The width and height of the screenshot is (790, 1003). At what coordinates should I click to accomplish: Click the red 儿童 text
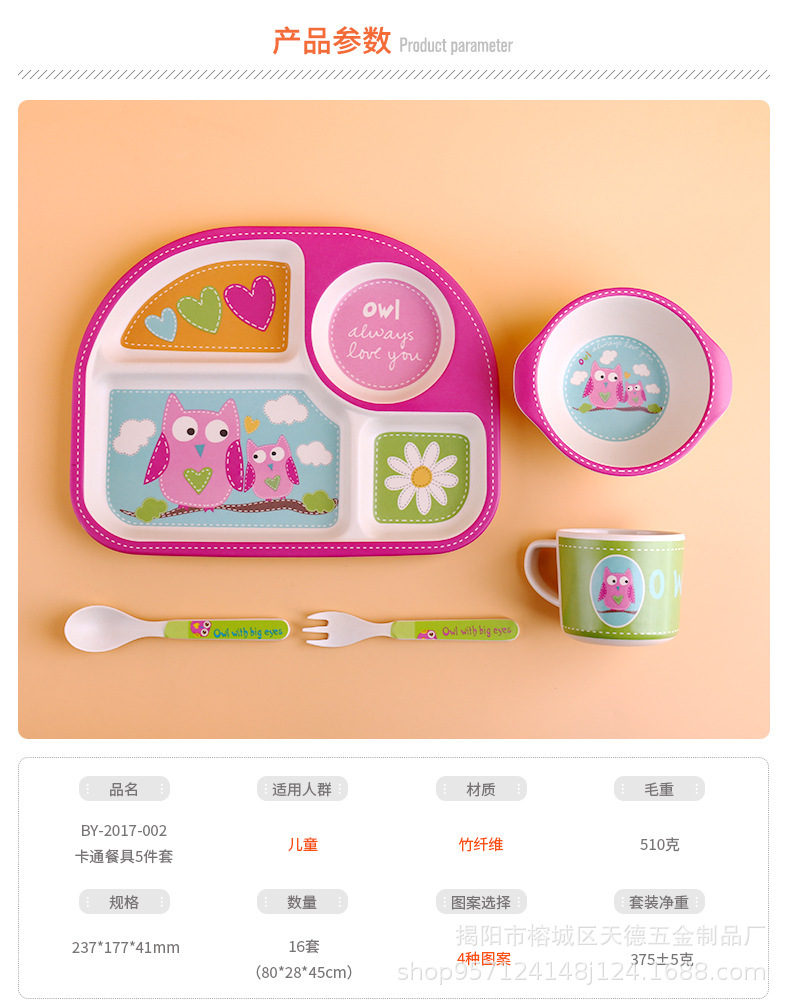303,844
